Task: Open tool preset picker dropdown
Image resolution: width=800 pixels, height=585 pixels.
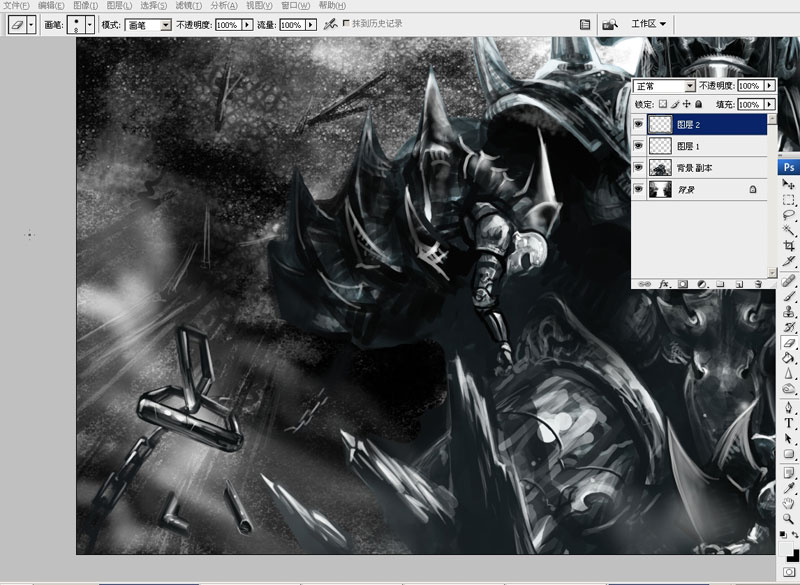Action: click(x=32, y=24)
